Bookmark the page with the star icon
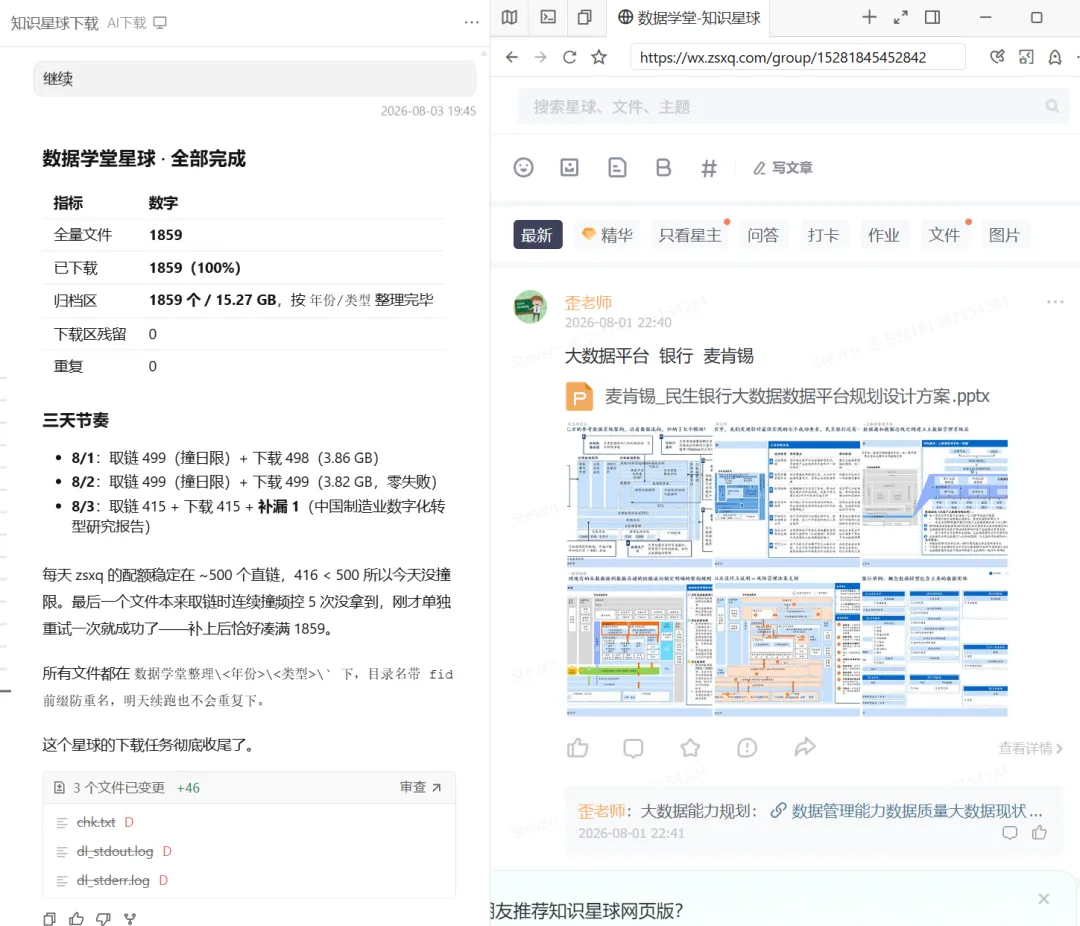Screen dimensions: 1080x926 [599, 57]
